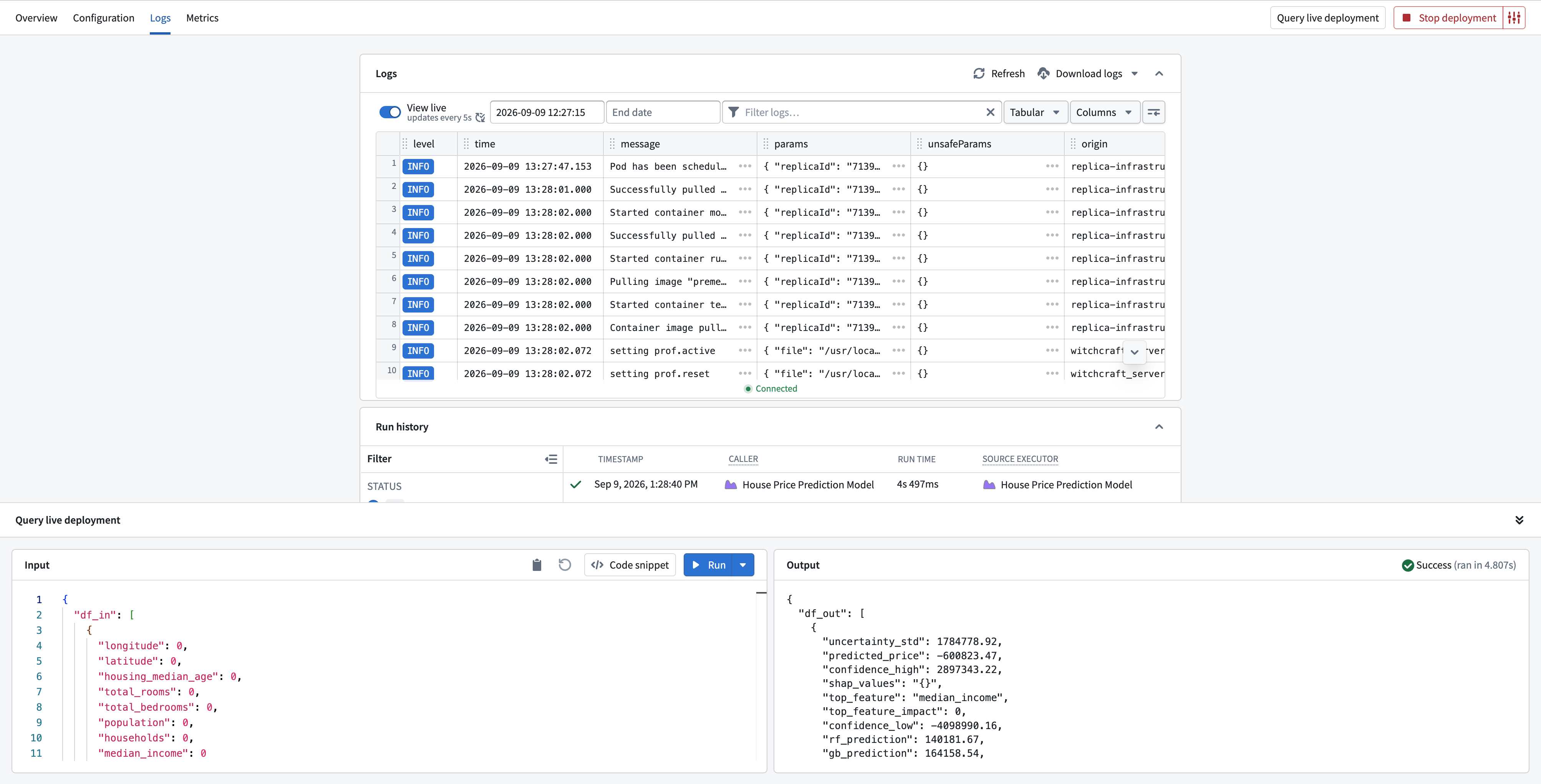Image resolution: width=1541 pixels, height=784 pixels.
Task: Click the successful run checkmark icon
Action: (575, 485)
